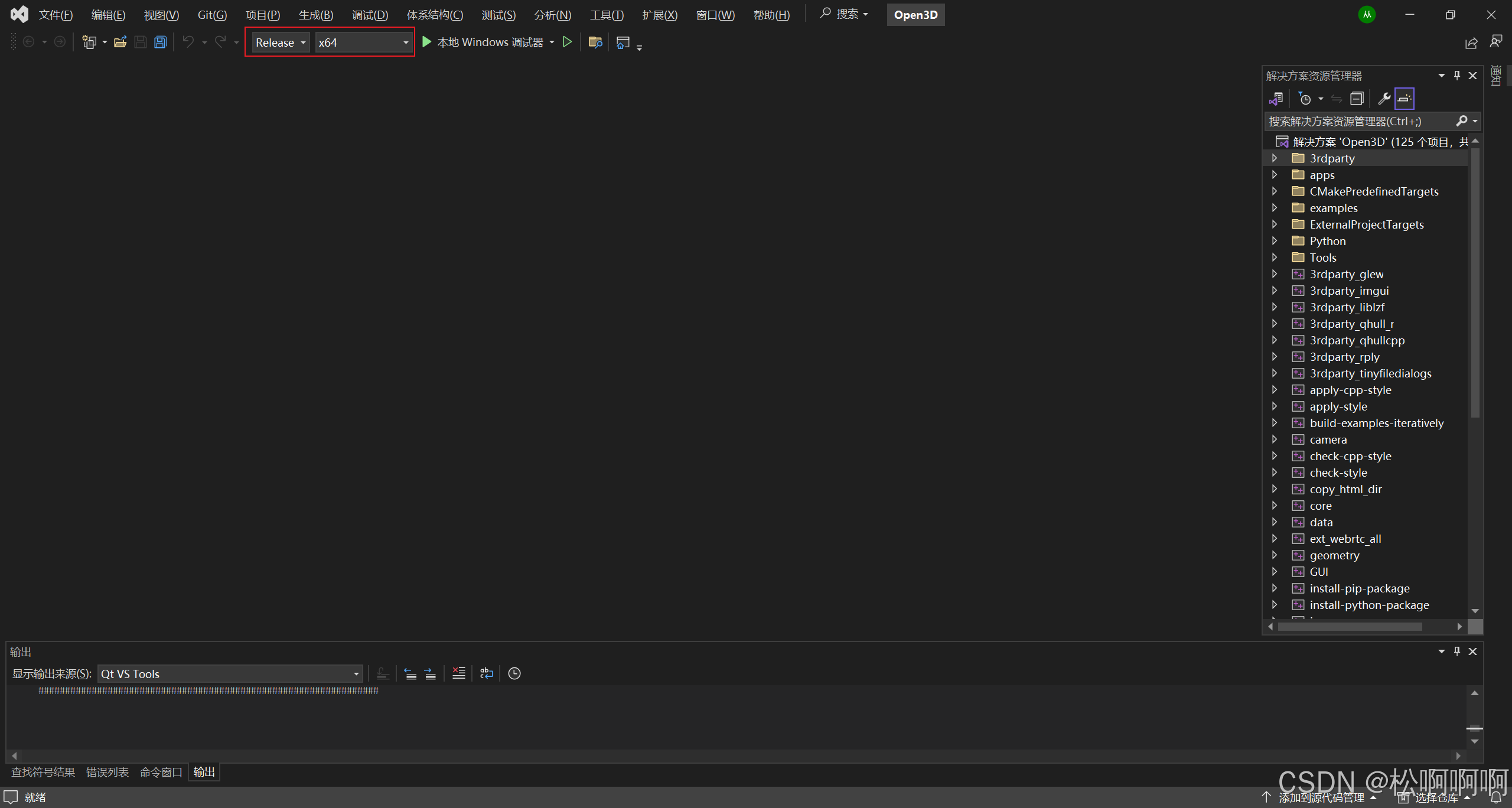The width and height of the screenshot is (1512, 808).
Task: Collapse all items in Solution Explorer
Action: click(1357, 98)
